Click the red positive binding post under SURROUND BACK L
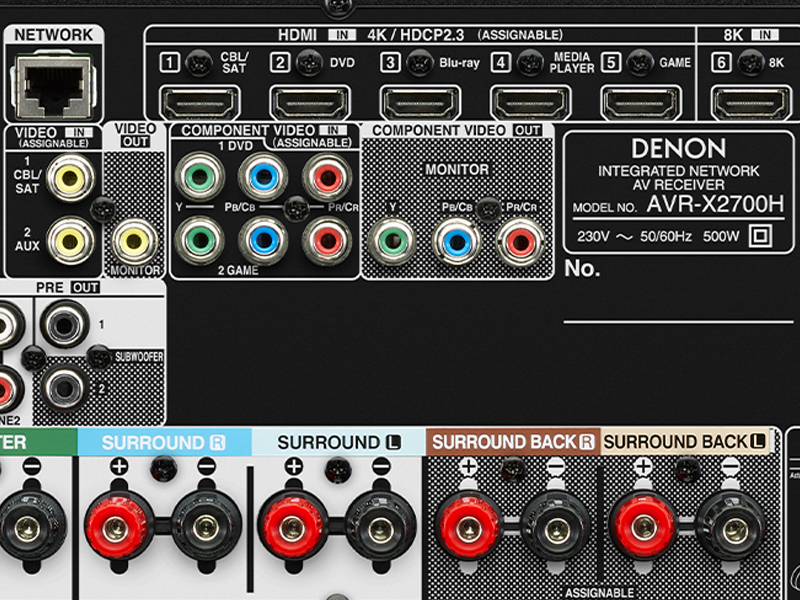 [644, 529]
